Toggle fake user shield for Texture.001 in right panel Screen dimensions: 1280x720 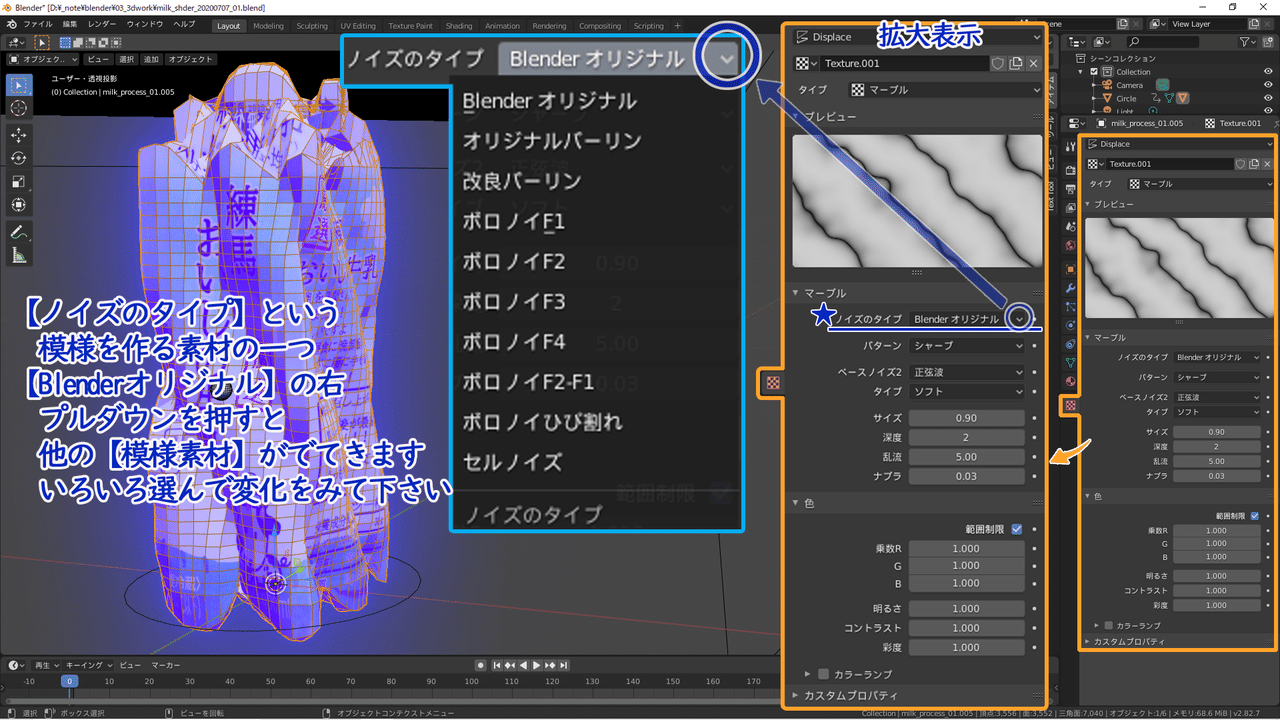[1239, 164]
